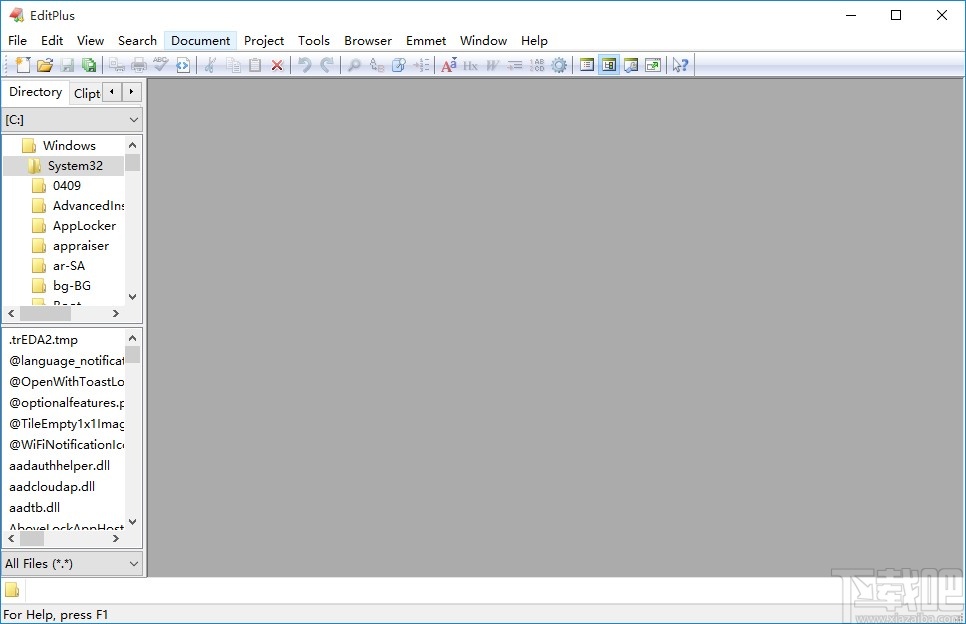Open the Window menu

483,41
